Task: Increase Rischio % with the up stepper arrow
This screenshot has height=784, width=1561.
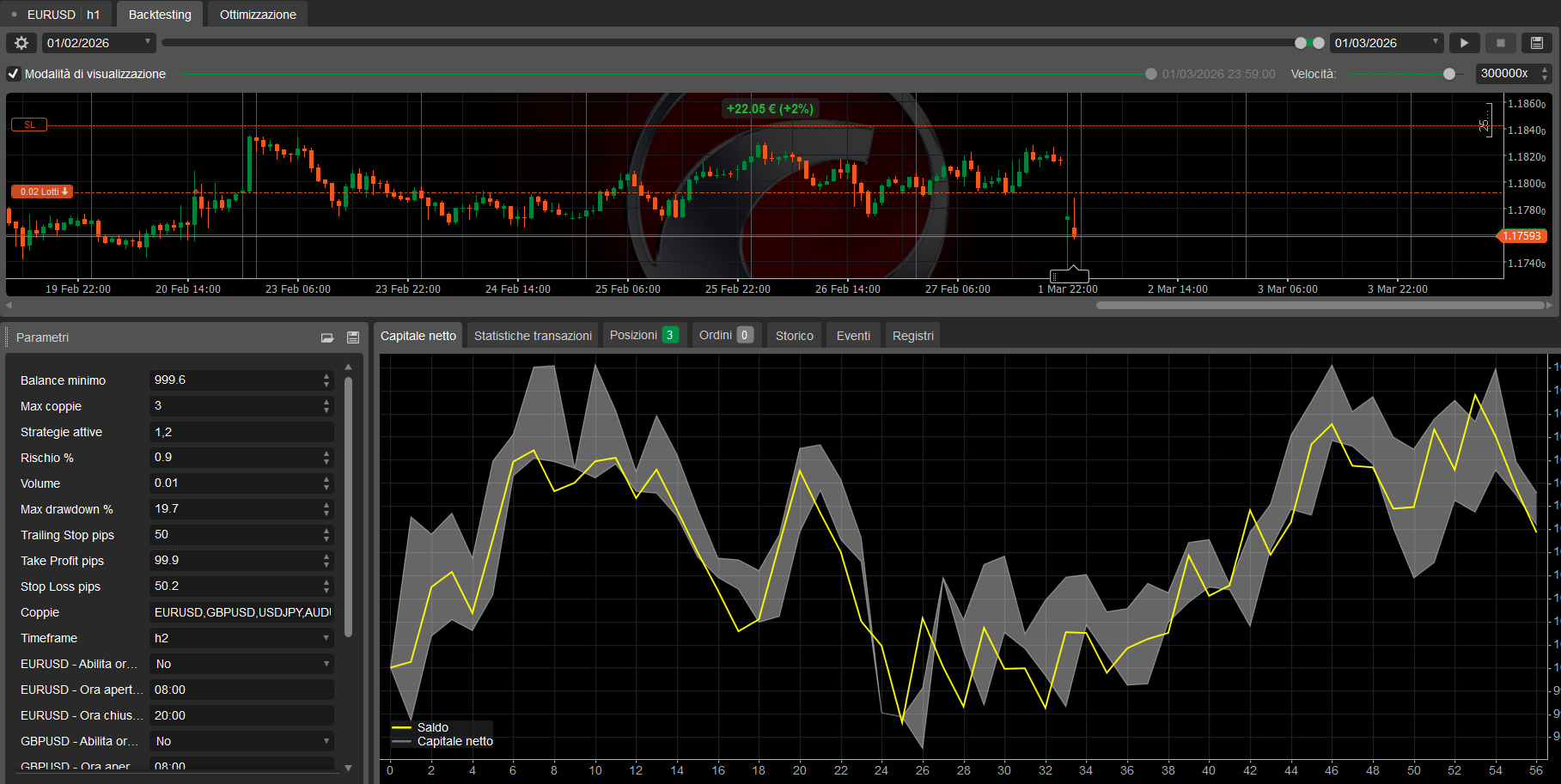Action: click(326, 453)
